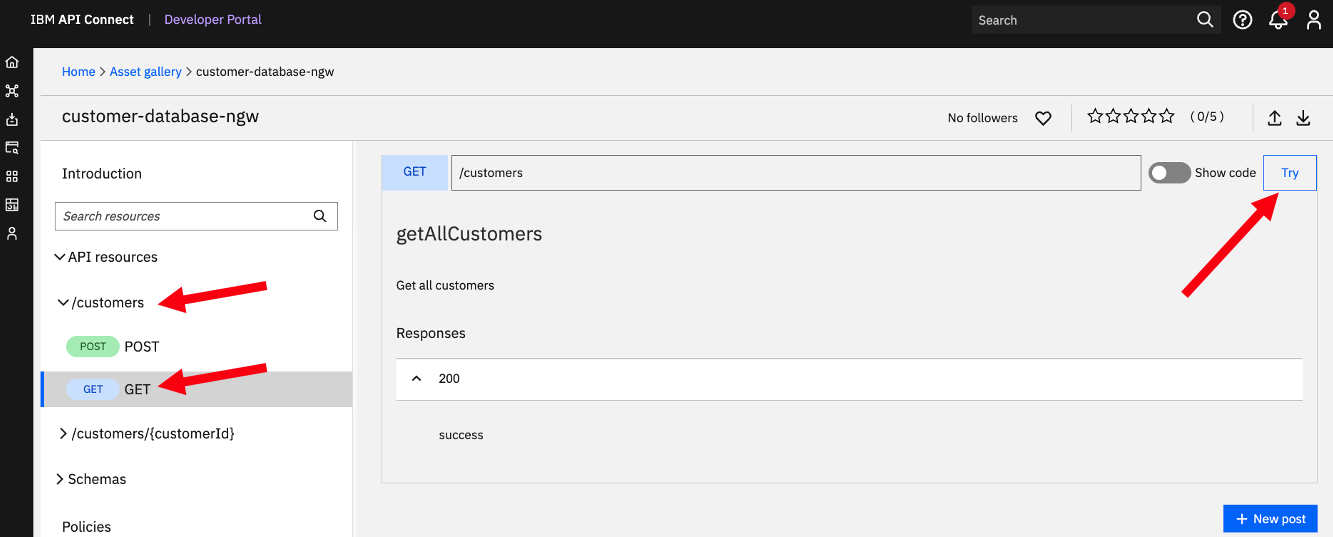Image resolution: width=1333 pixels, height=537 pixels.
Task: Rate with the third star
Action: tap(1131, 116)
